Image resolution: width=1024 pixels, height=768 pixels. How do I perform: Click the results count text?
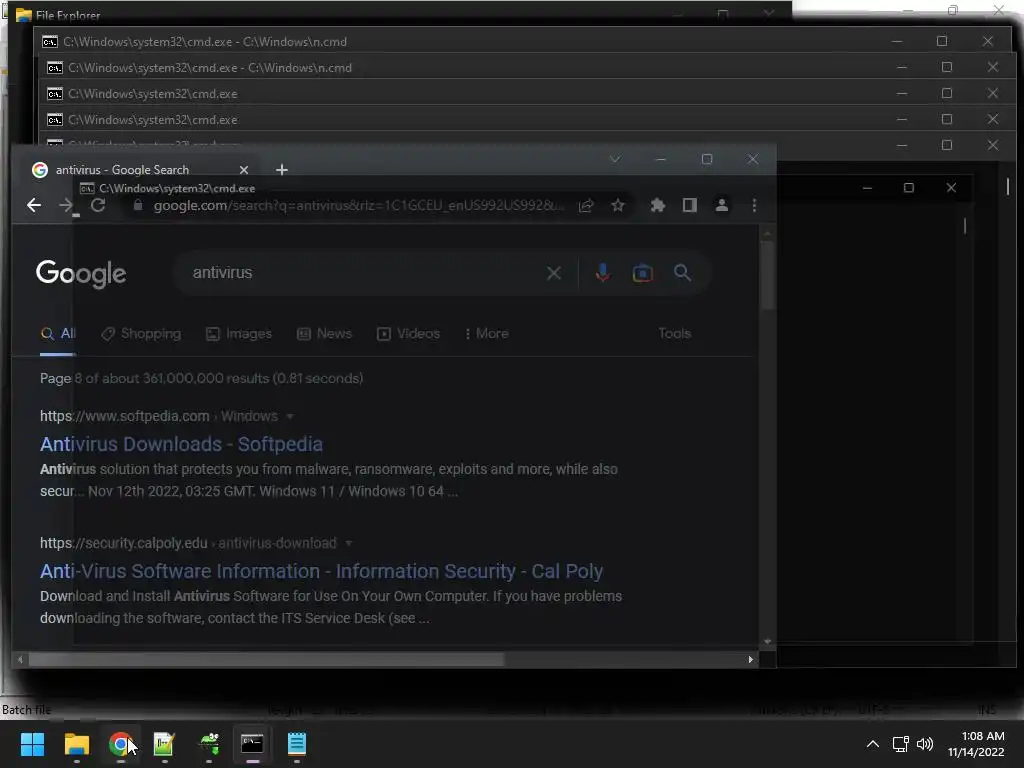(x=201, y=379)
